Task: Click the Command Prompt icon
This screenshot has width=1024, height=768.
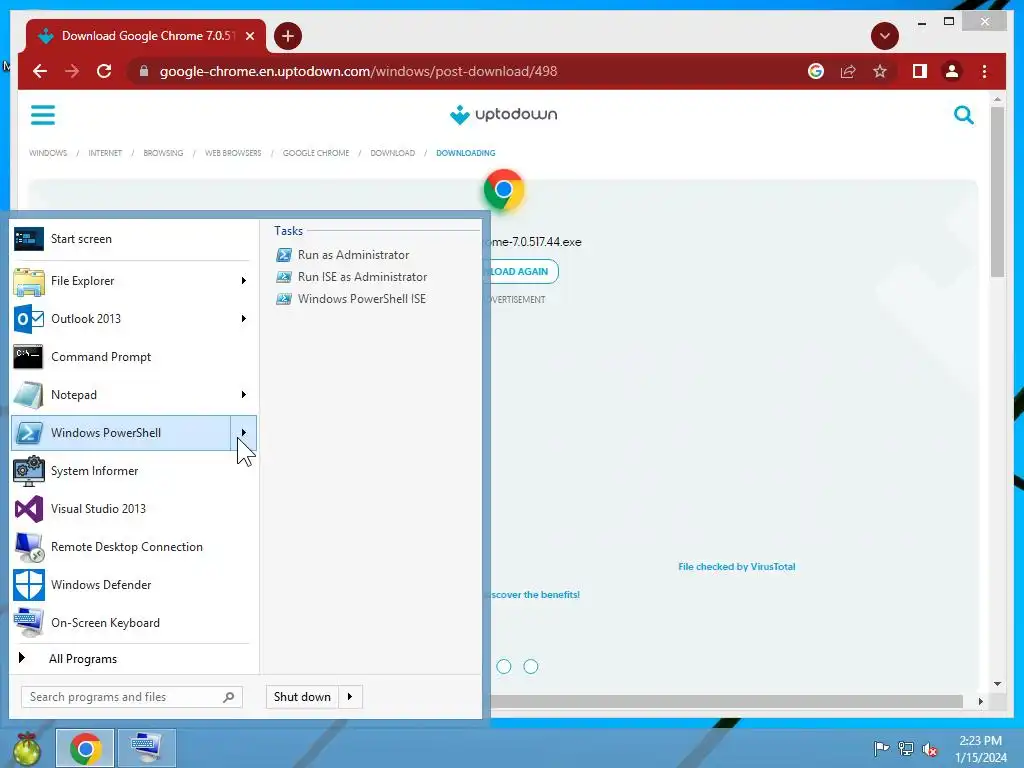Action: click(x=29, y=357)
